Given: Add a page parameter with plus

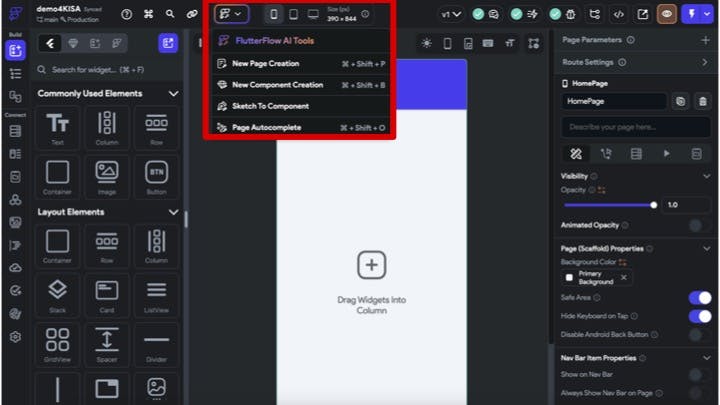Looking at the screenshot, I should pyautogui.click(x=705, y=40).
